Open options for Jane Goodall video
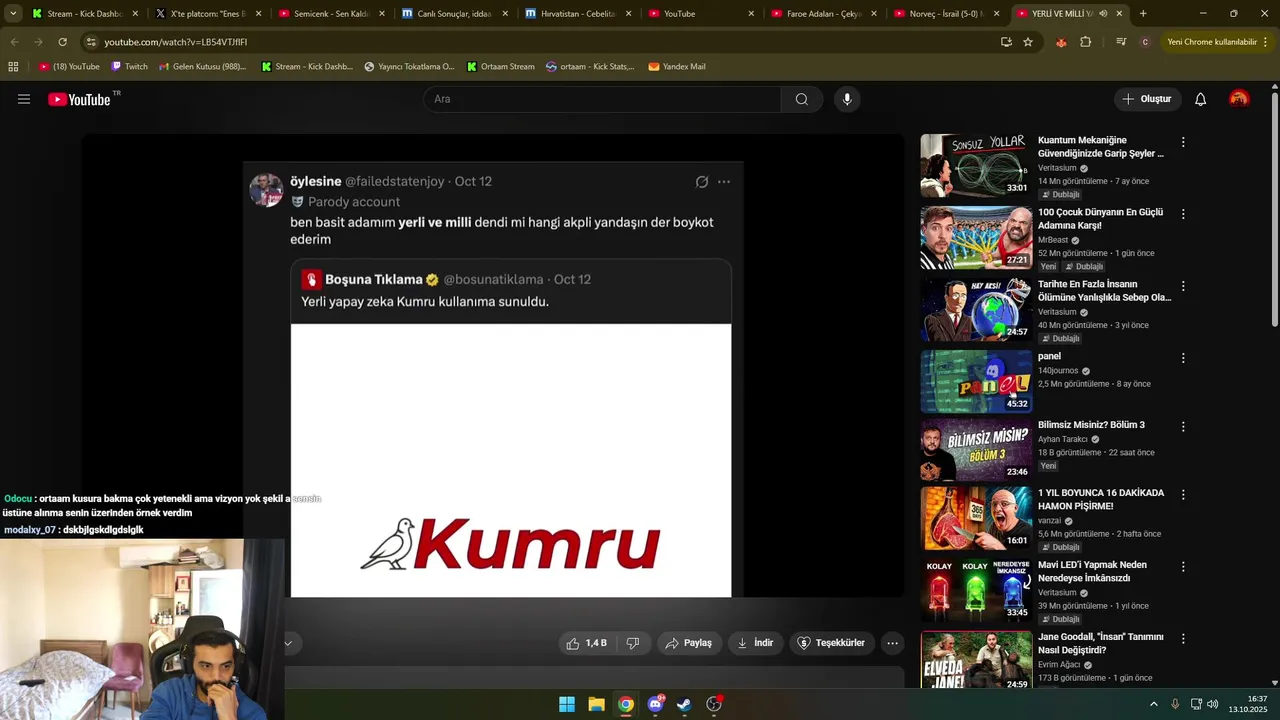The image size is (1280, 720). (x=1183, y=638)
